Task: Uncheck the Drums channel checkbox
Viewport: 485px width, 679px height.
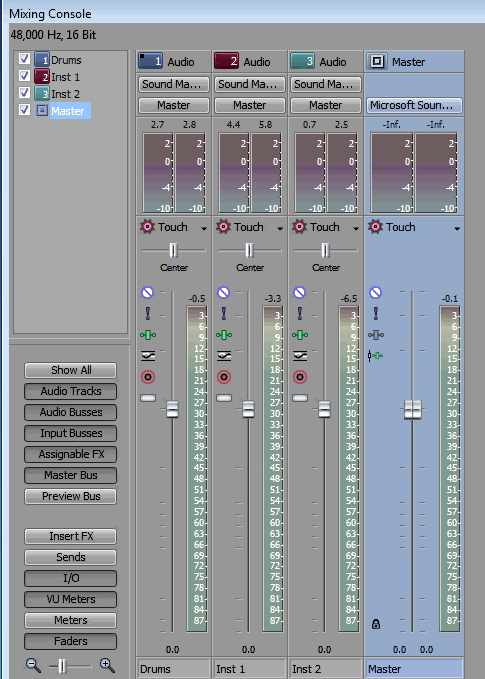Action: pyautogui.click(x=24, y=59)
